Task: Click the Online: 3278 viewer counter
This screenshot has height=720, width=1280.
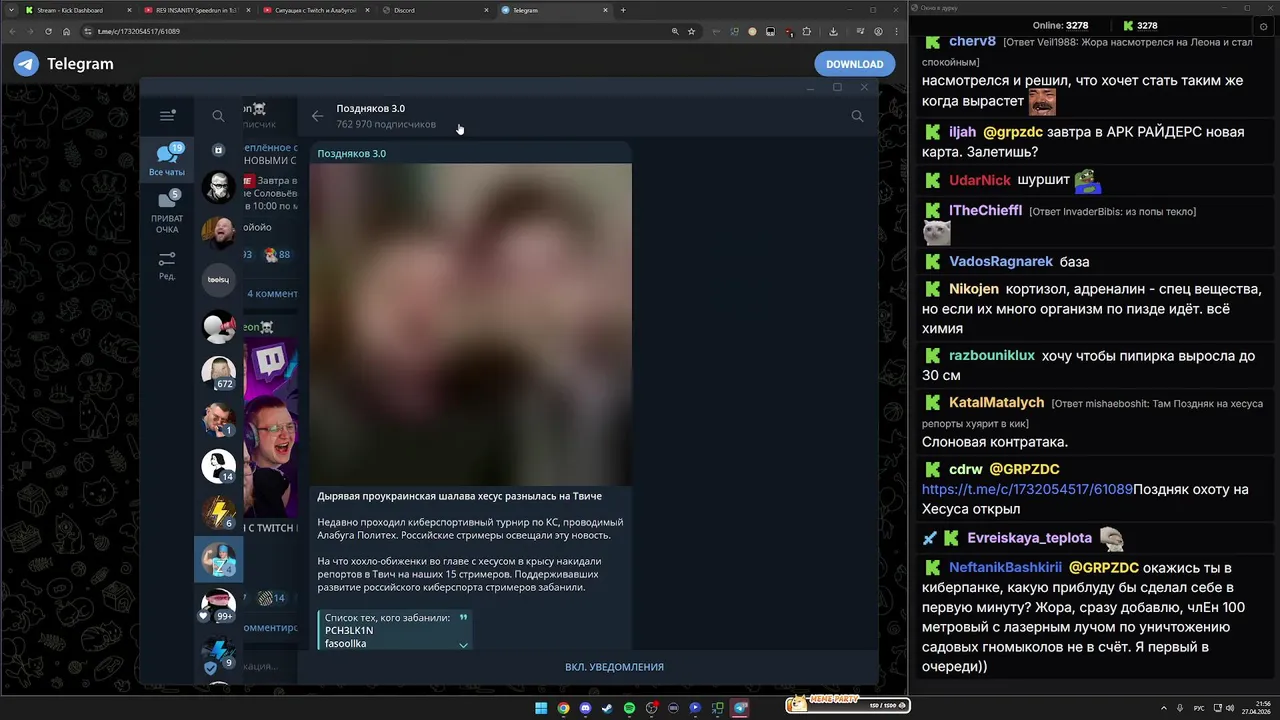Action: tap(1060, 26)
